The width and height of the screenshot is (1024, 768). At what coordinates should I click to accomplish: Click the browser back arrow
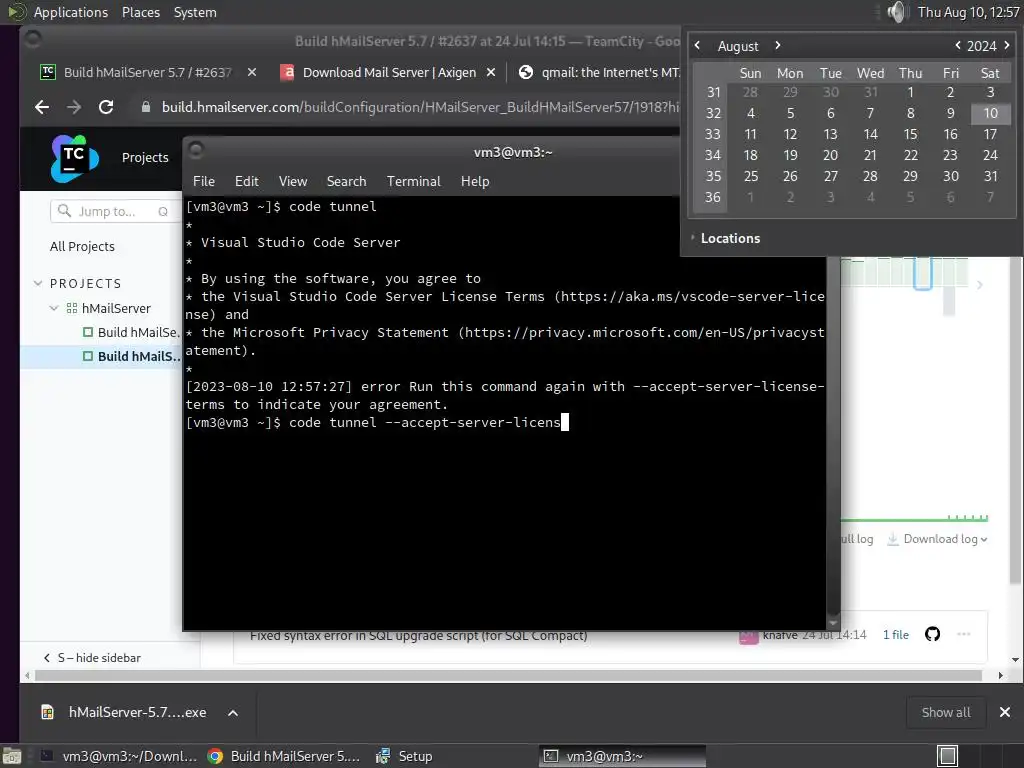point(42,107)
